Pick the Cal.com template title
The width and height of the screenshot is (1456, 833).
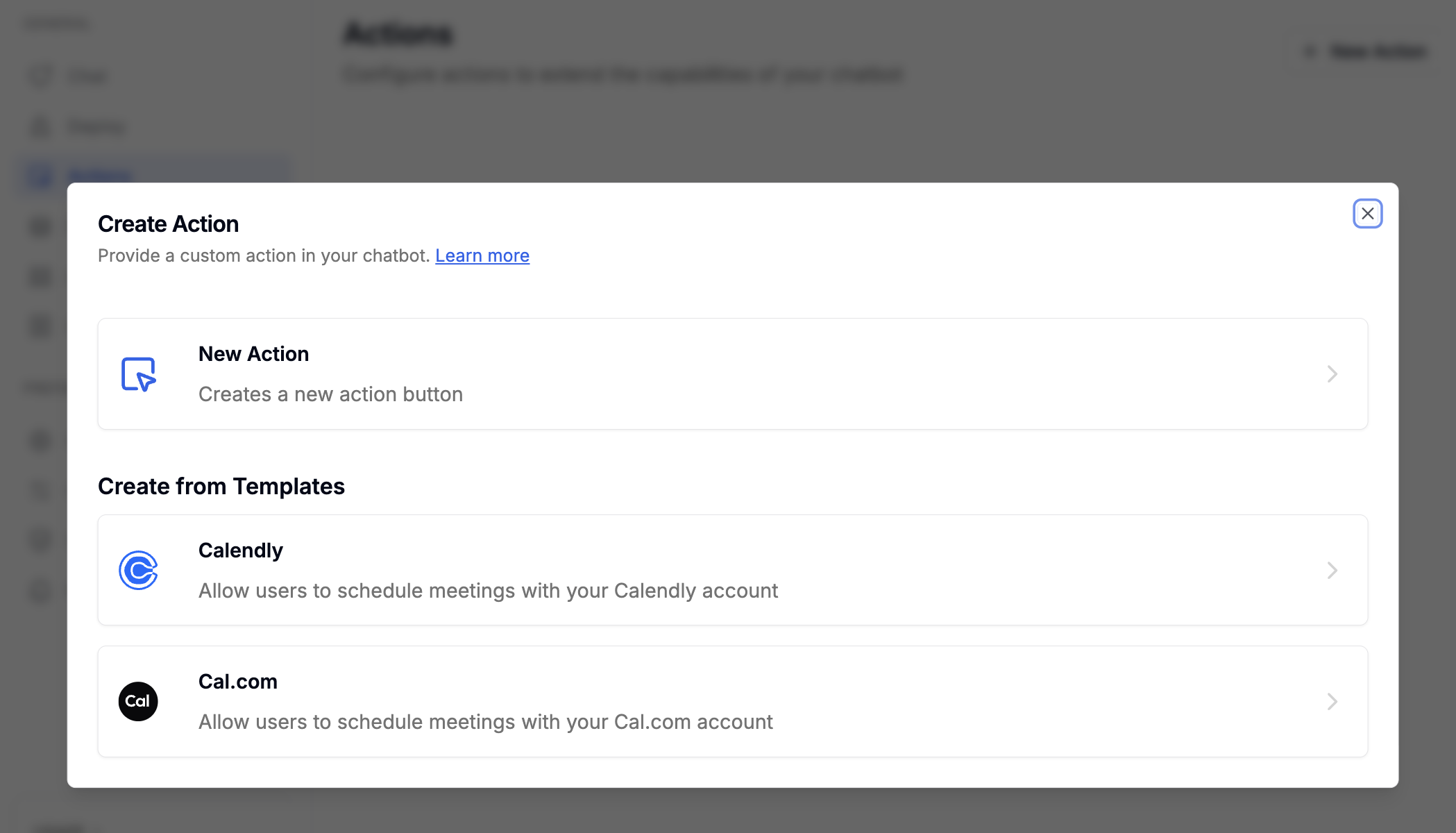click(237, 682)
